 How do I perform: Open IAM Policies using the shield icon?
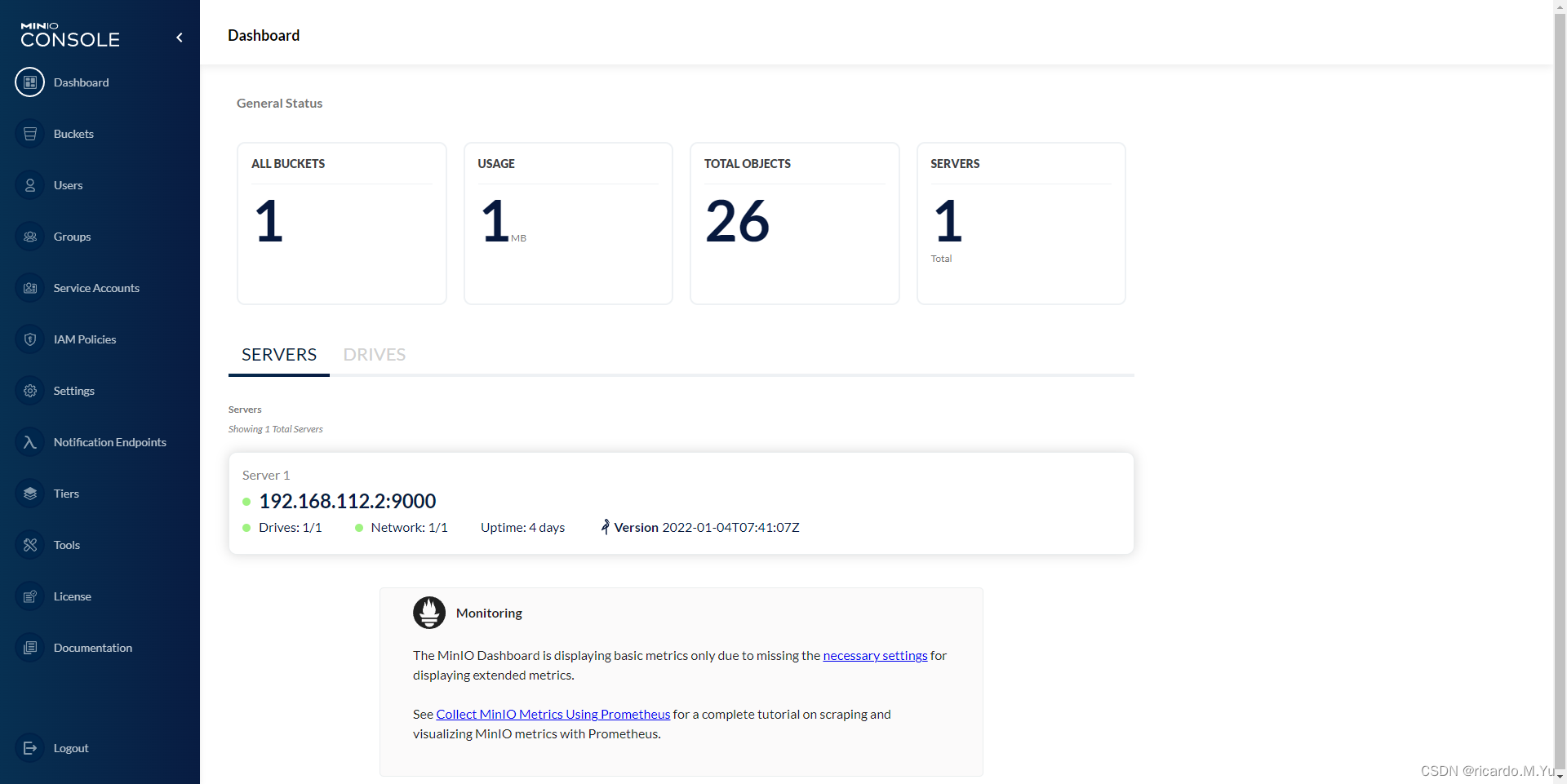[29, 339]
